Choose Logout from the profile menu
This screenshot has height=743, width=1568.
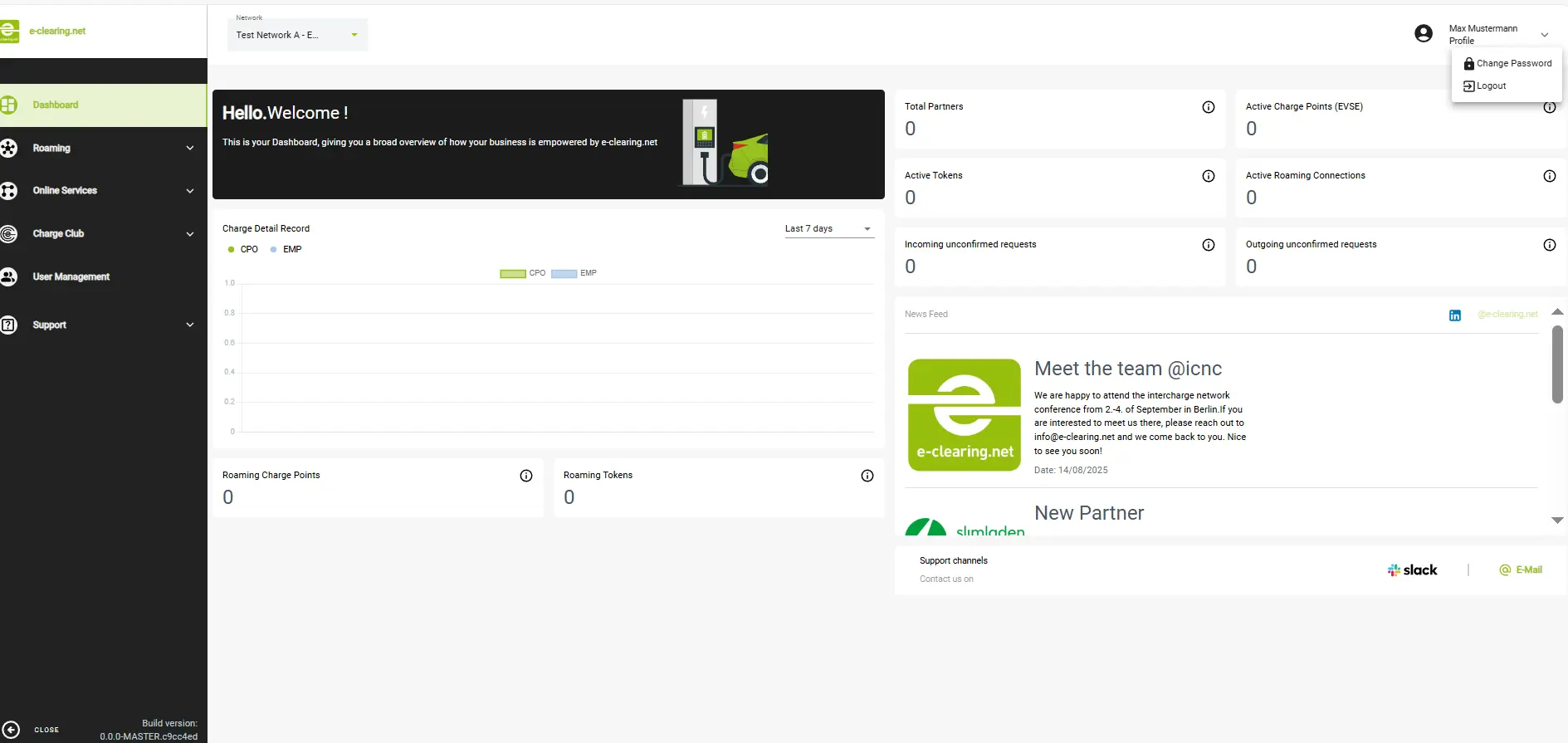[x=1491, y=86]
